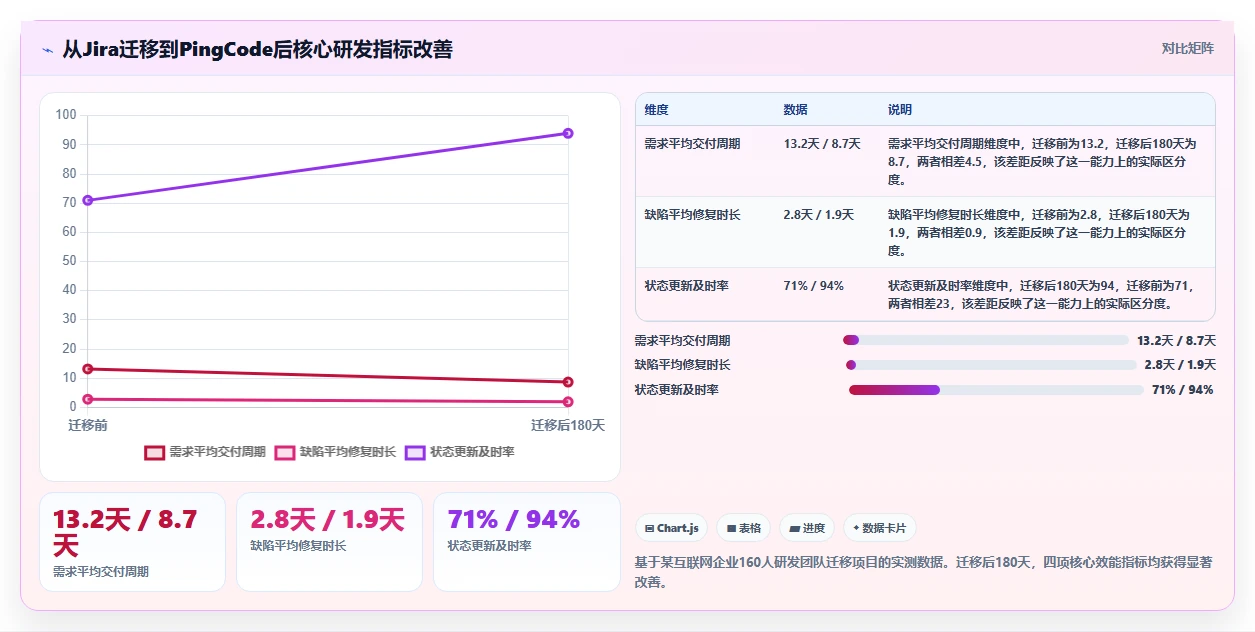Toggle the 缺陷平均修复时长 legend swatch

click(285, 452)
